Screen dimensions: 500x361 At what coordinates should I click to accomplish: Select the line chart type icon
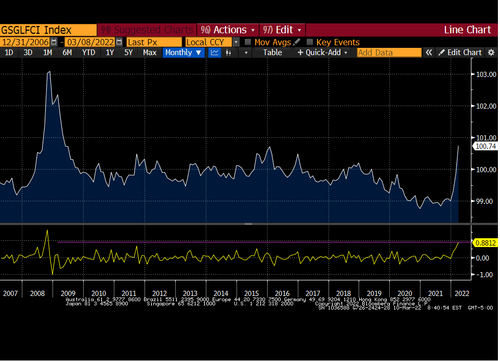[x=215, y=53]
